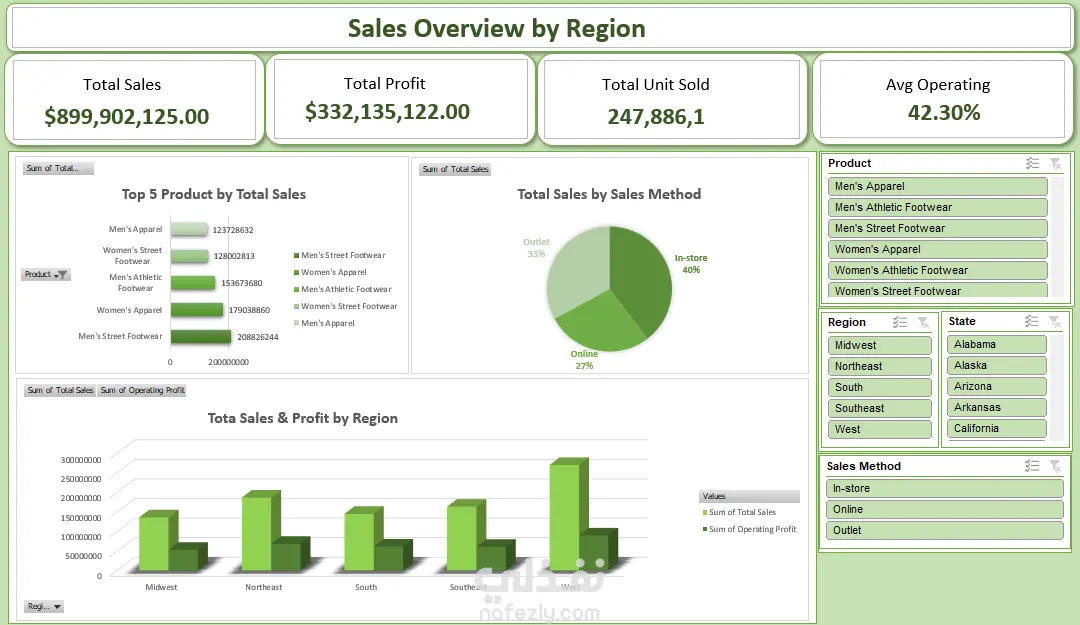This screenshot has width=1080, height=625.
Task: Open Region field dropdown below column chart
Action: (44, 606)
